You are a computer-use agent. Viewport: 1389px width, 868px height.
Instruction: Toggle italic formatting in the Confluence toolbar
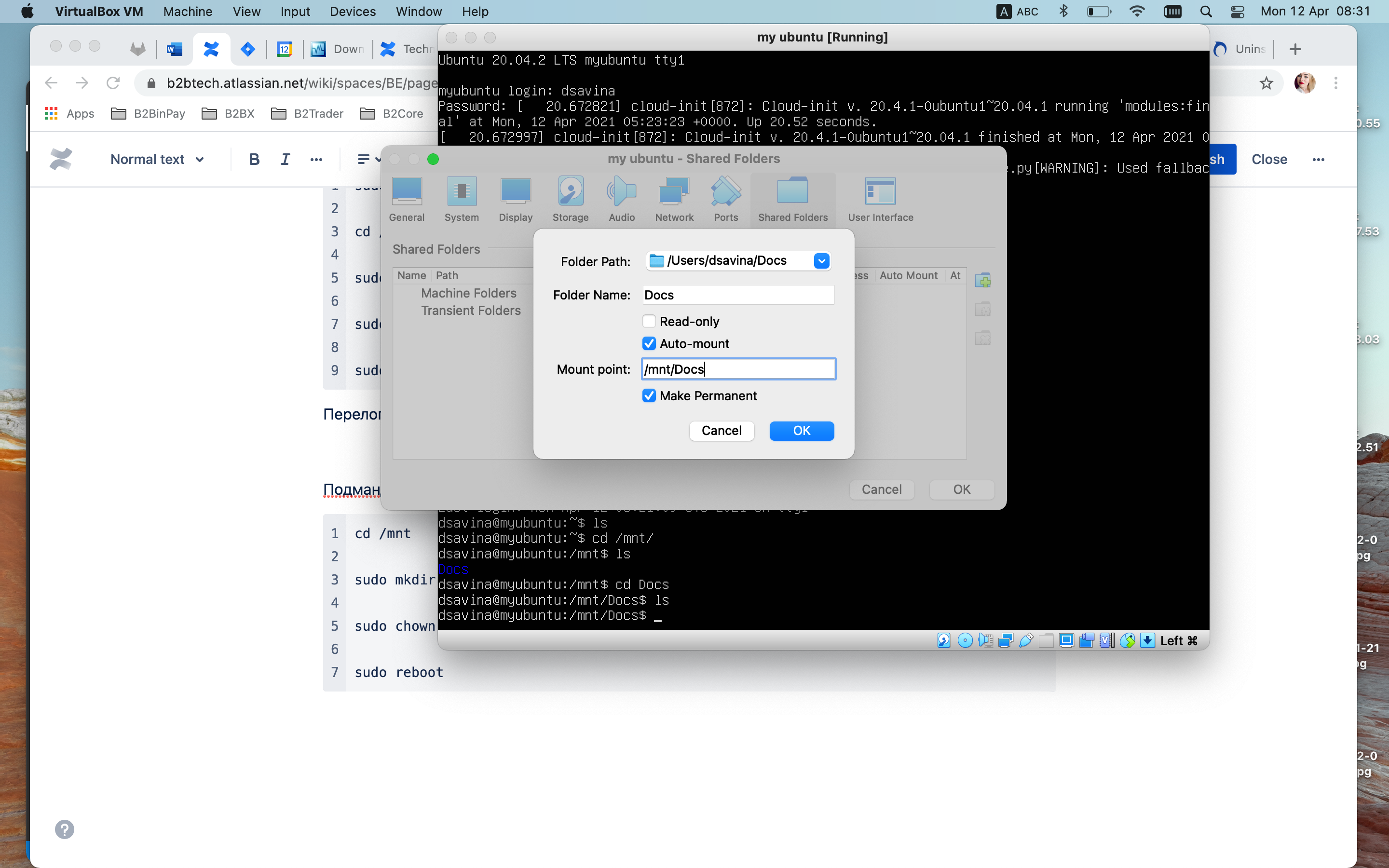[285, 159]
